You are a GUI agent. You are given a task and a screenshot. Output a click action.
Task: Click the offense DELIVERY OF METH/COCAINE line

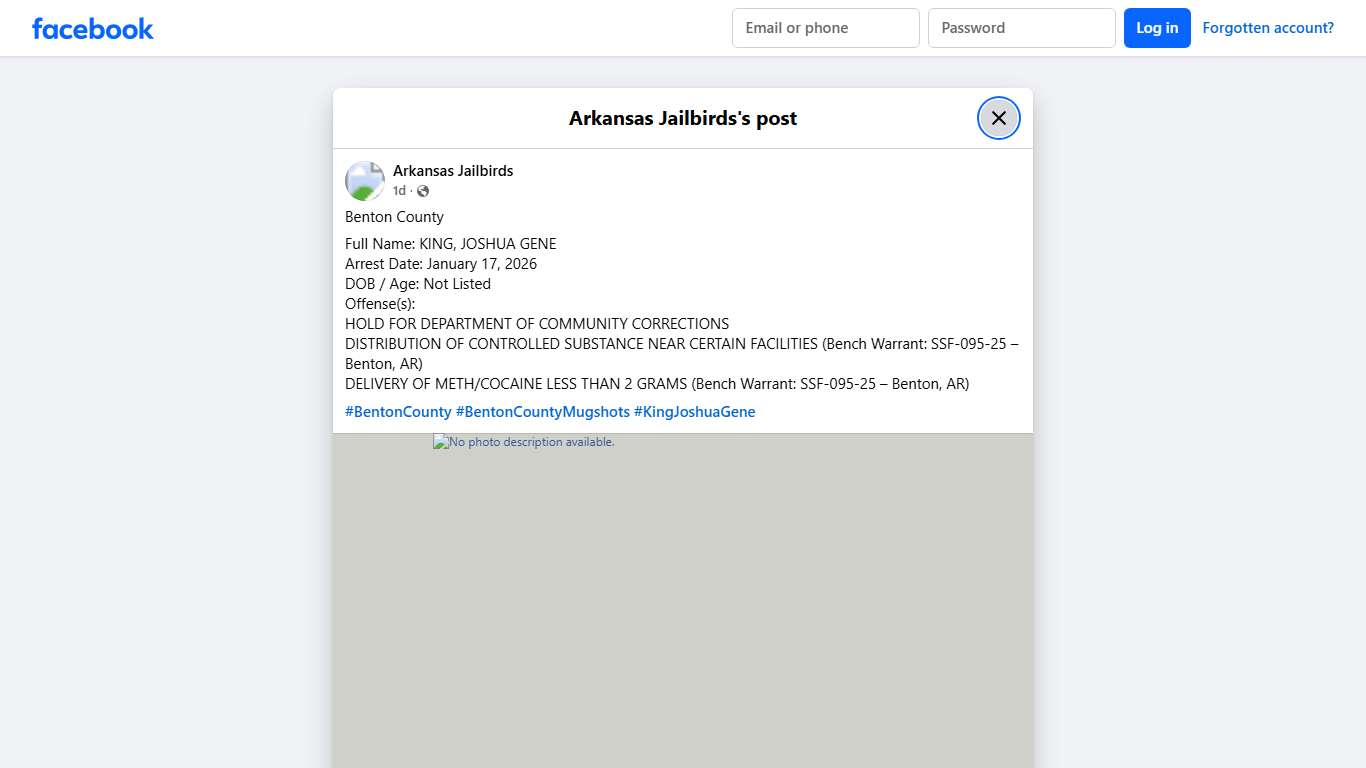tap(656, 383)
